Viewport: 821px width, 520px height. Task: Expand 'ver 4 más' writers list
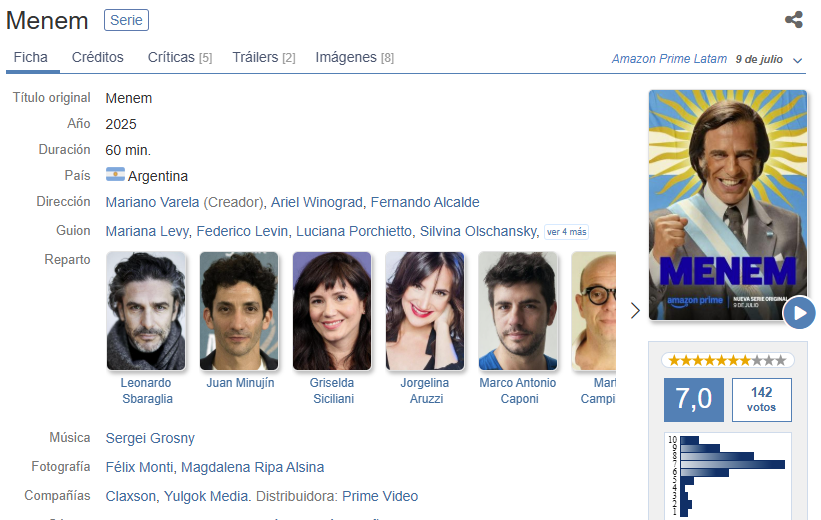coord(567,231)
